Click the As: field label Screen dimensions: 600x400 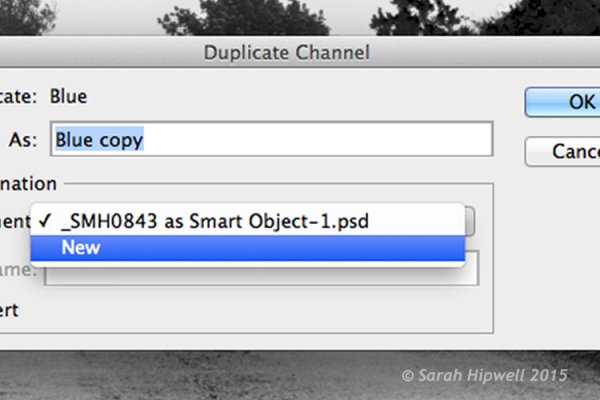(23, 141)
